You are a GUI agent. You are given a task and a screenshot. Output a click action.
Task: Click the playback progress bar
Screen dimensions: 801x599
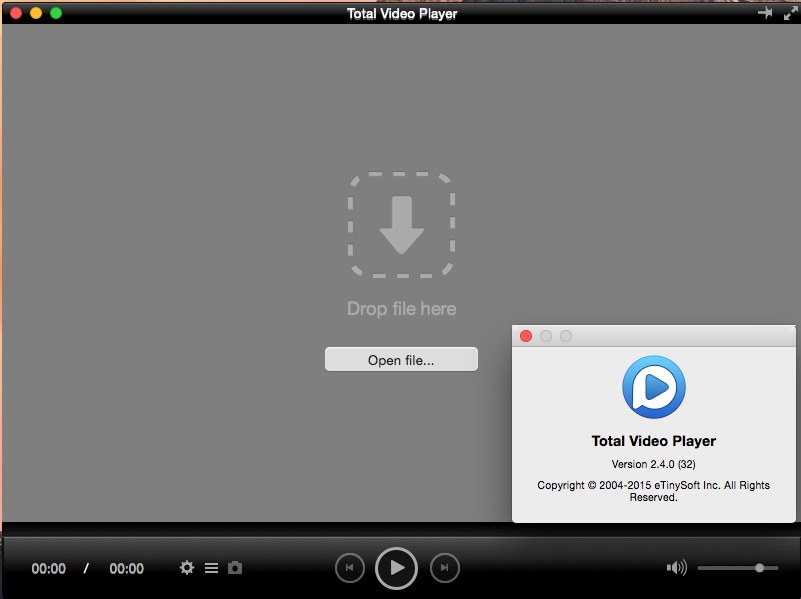point(400,530)
